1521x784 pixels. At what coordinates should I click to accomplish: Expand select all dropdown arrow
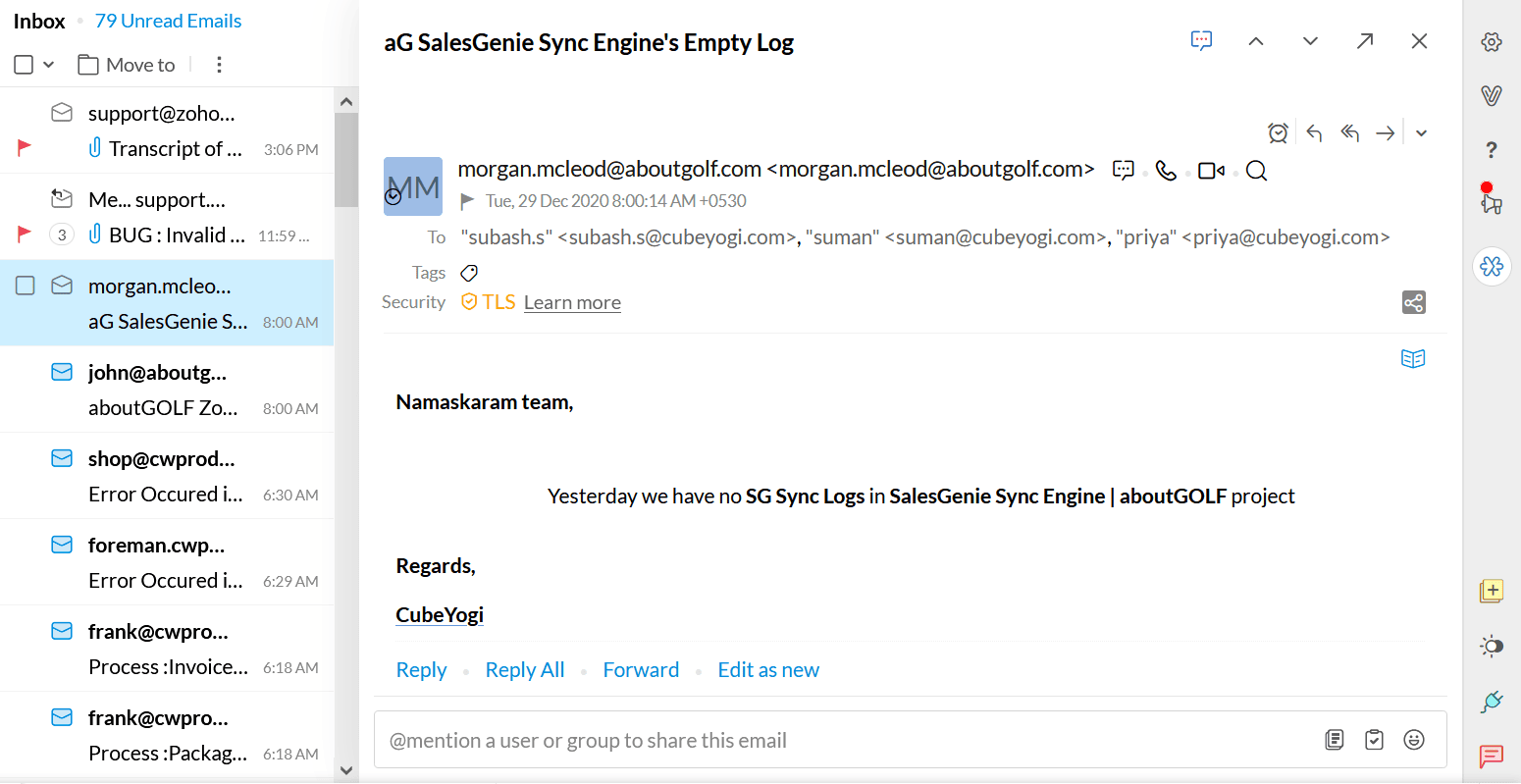[x=48, y=65]
